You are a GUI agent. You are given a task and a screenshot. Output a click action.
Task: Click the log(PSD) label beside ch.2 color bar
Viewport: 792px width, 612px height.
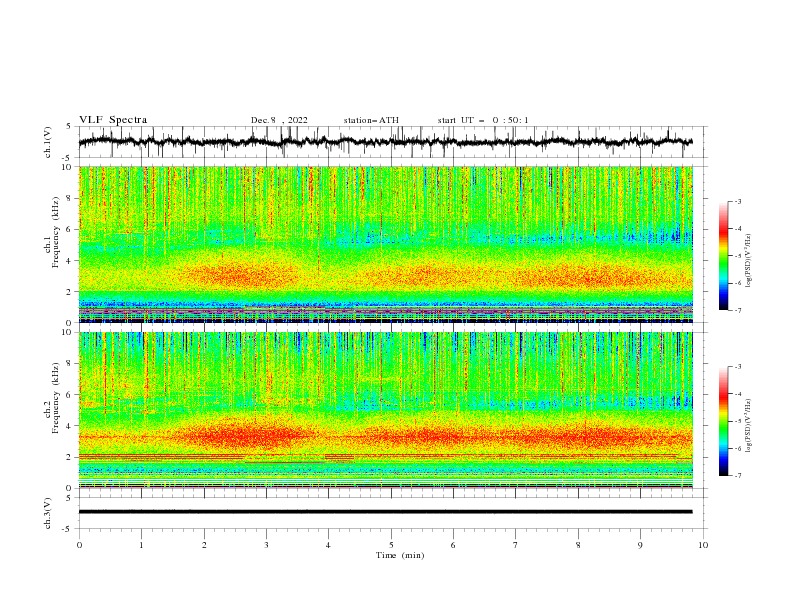(748, 426)
